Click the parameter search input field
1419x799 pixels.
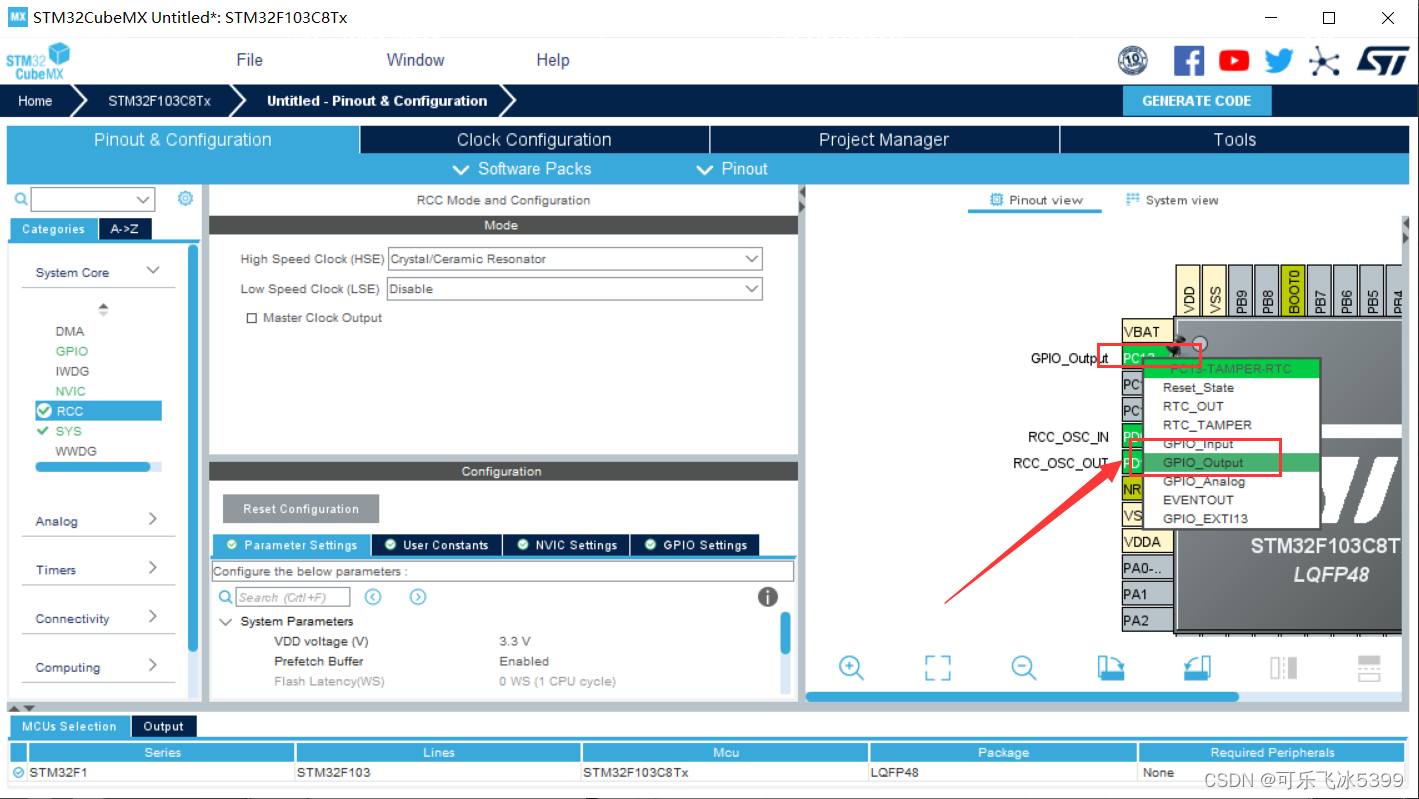(x=293, y=597)
